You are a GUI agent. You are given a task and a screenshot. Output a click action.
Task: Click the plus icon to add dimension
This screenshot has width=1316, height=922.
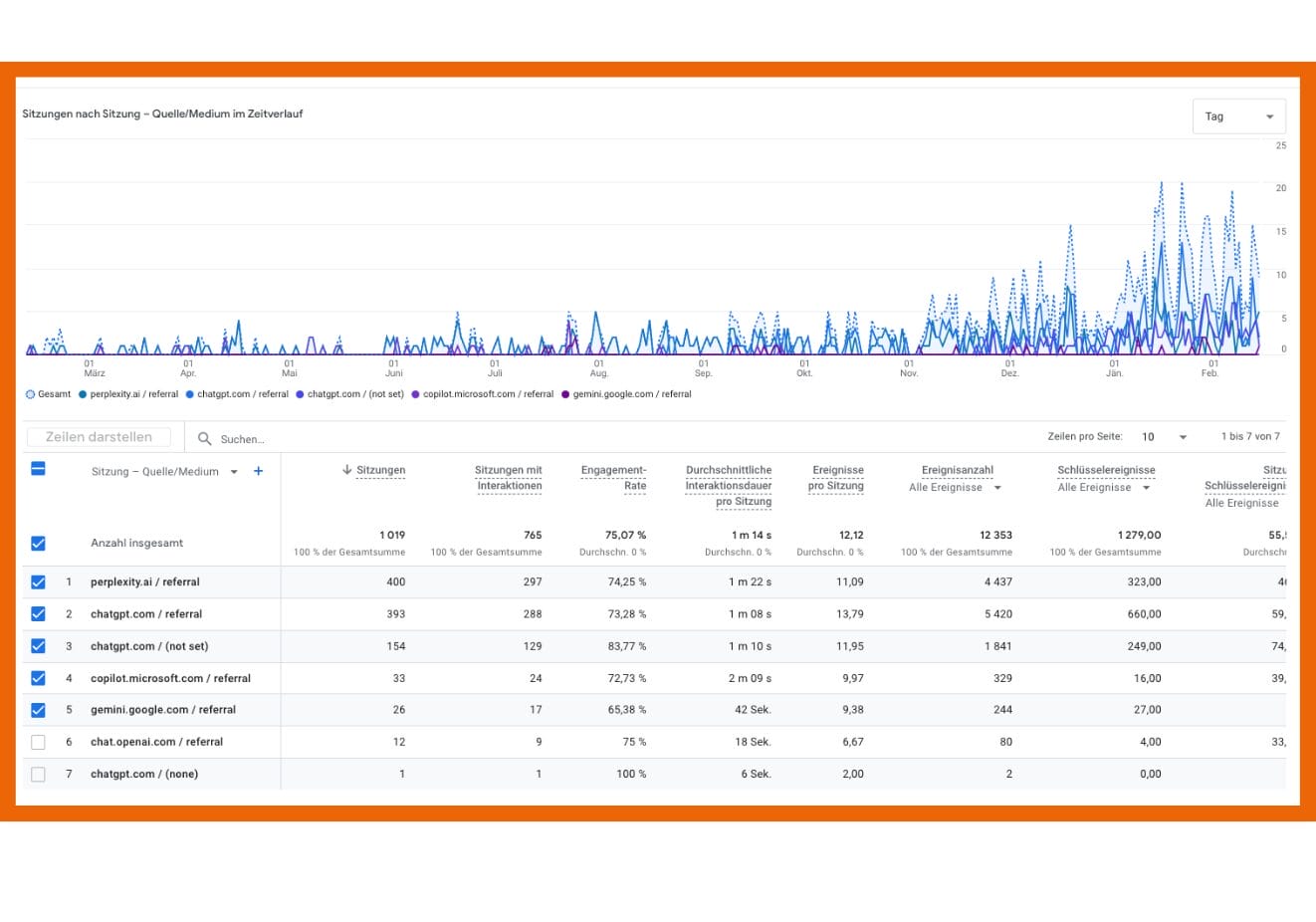coord(258,472)
